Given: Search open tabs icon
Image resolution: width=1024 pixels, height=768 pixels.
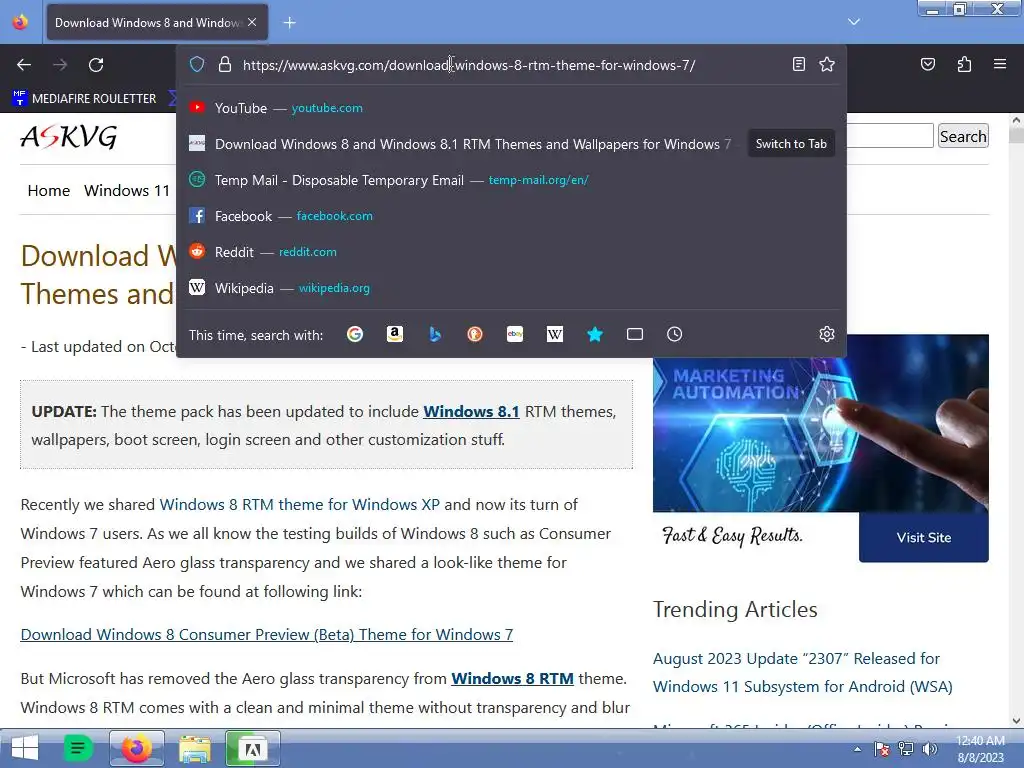Looking at the screenshot, I should (x=635, y=334).
